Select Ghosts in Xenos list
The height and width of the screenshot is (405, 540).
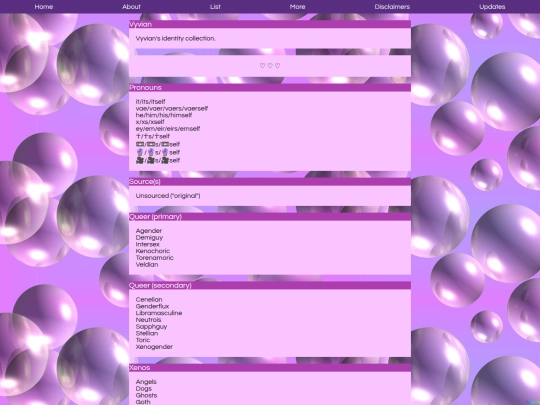point(146,395)
